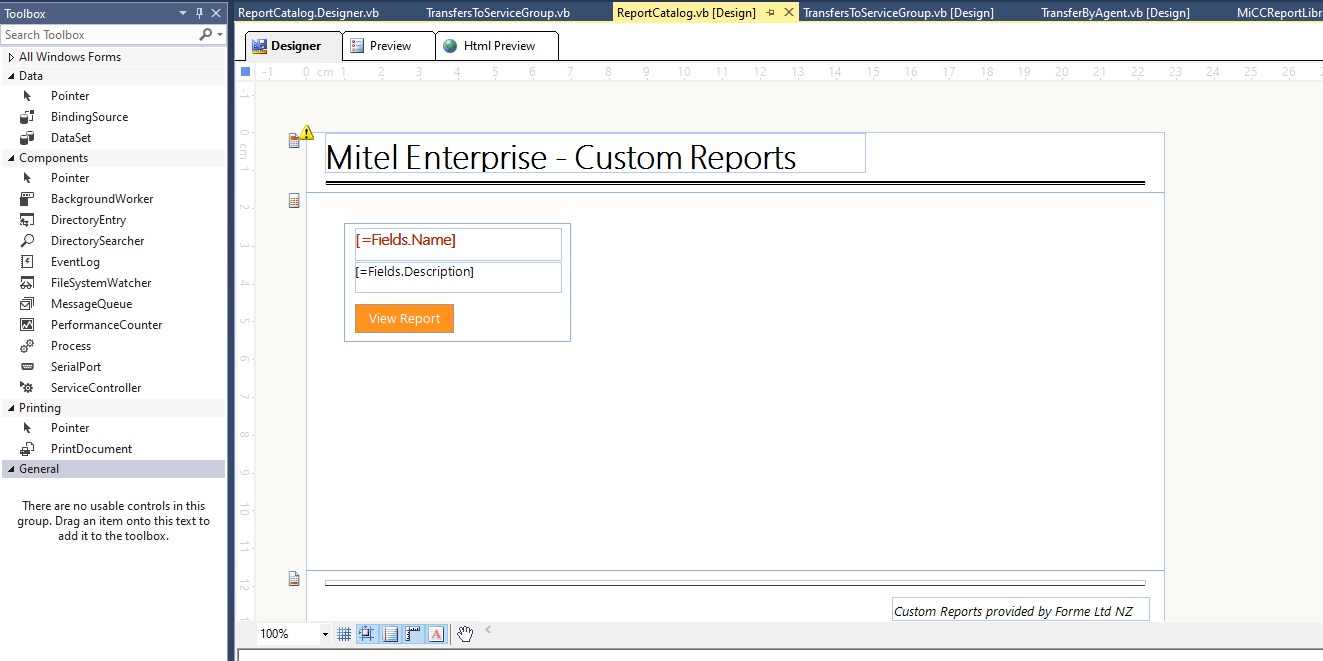Select the SerialPort component
The image size is (1323, 661).
[x=112, y=367]
